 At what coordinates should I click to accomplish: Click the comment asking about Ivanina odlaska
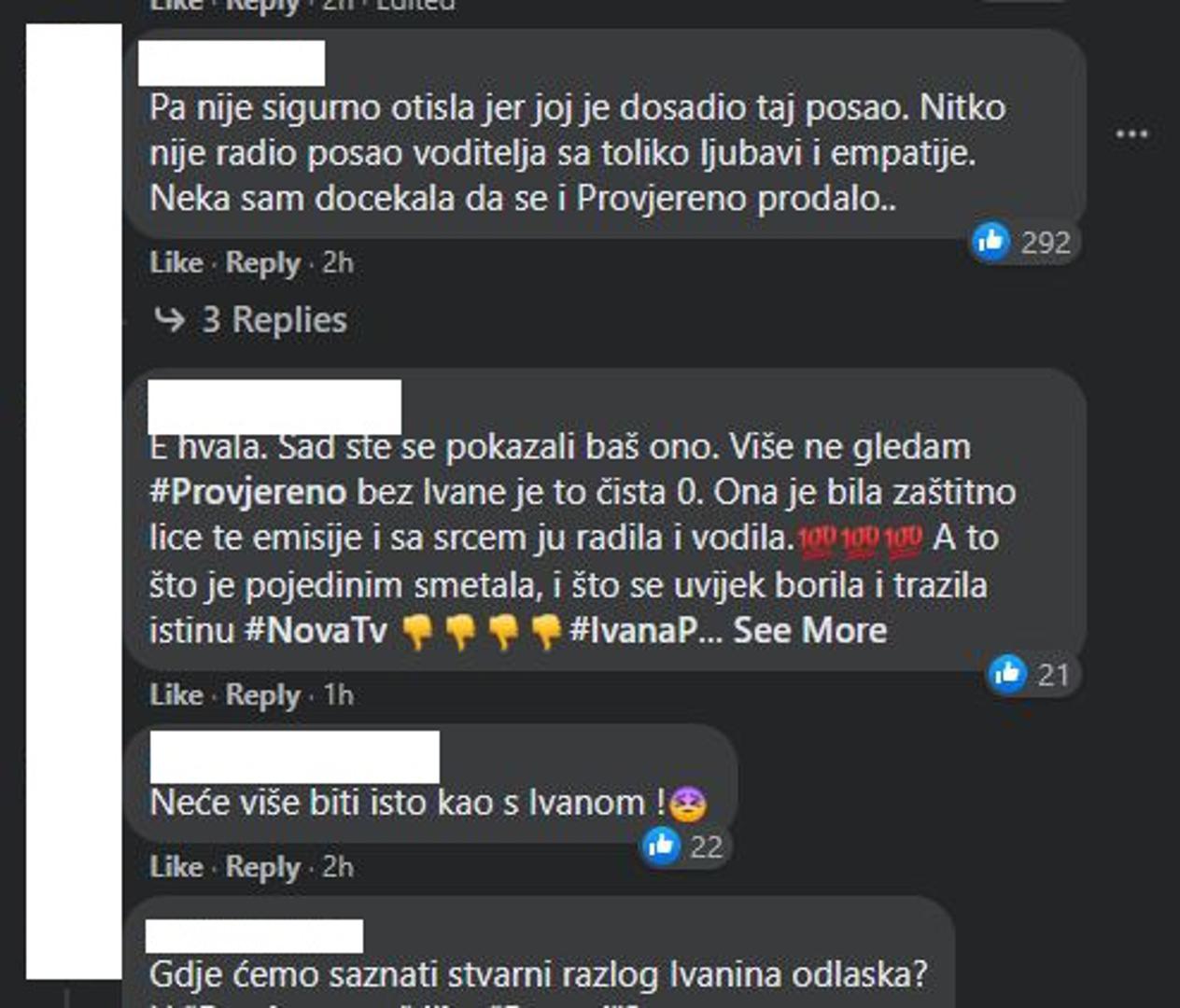[539, 974]
